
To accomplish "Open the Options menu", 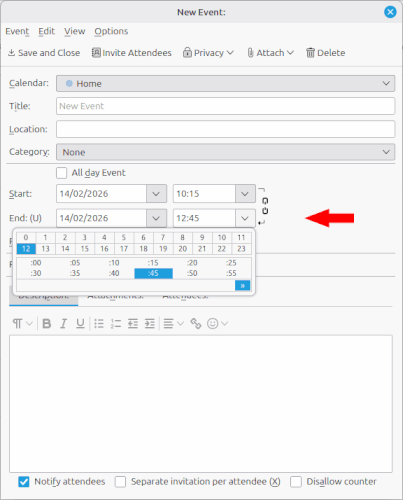I will point(111,31).
